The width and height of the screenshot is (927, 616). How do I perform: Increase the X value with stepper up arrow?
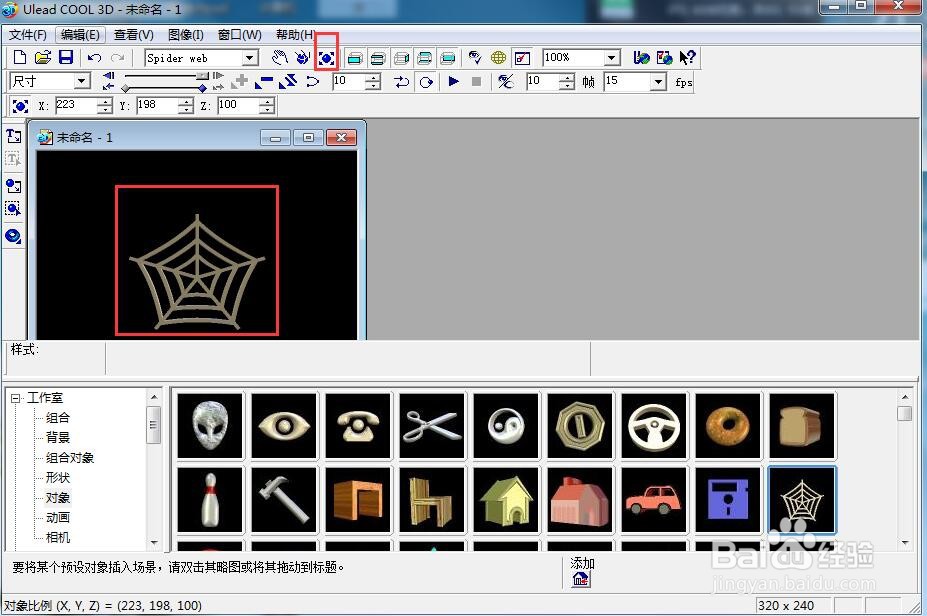point(105,102)
